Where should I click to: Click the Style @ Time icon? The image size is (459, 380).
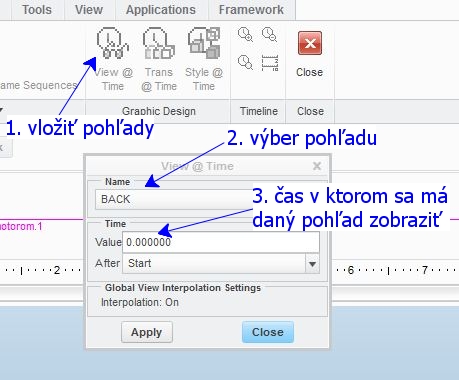(x=204, y=43)
